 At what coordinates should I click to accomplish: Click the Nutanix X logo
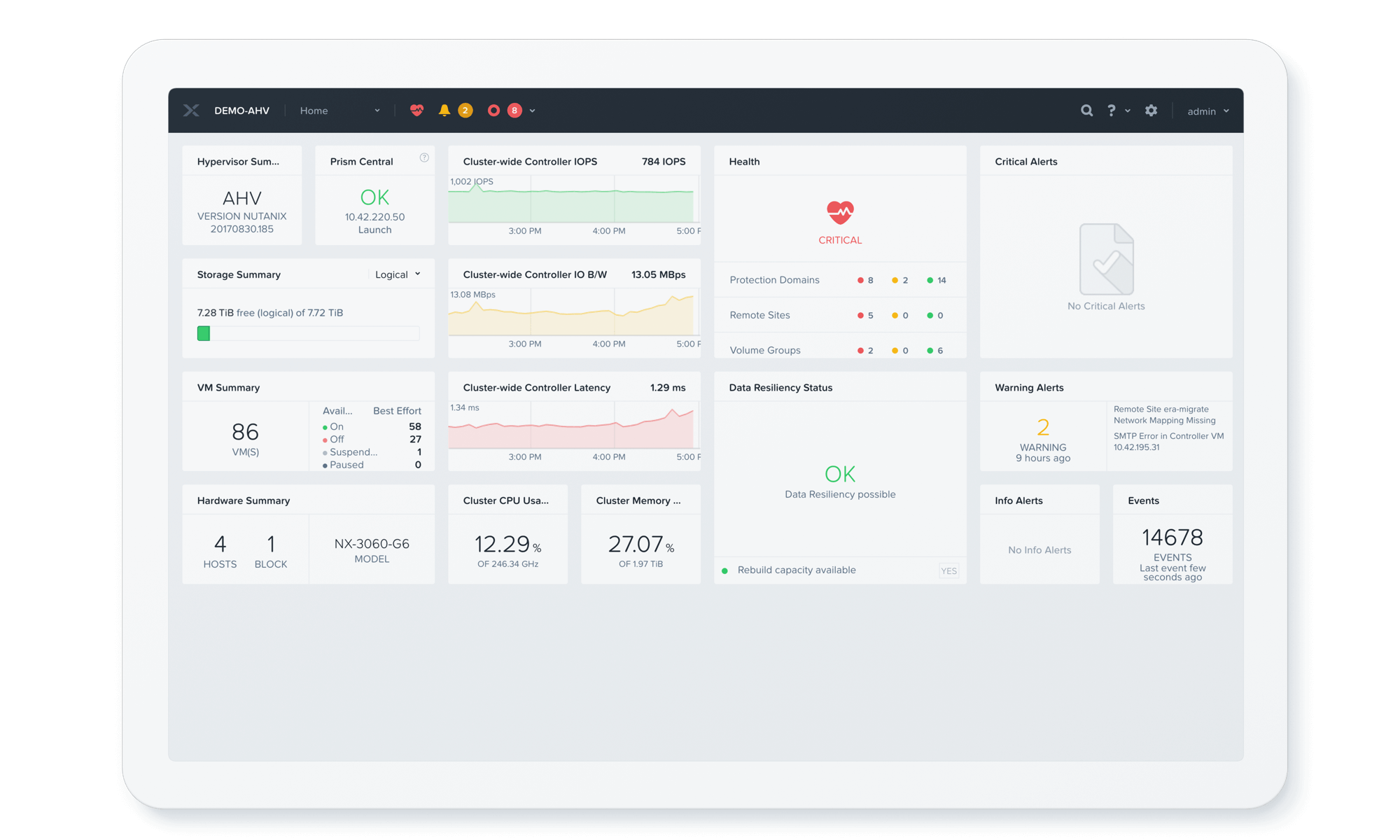[191, 111]
